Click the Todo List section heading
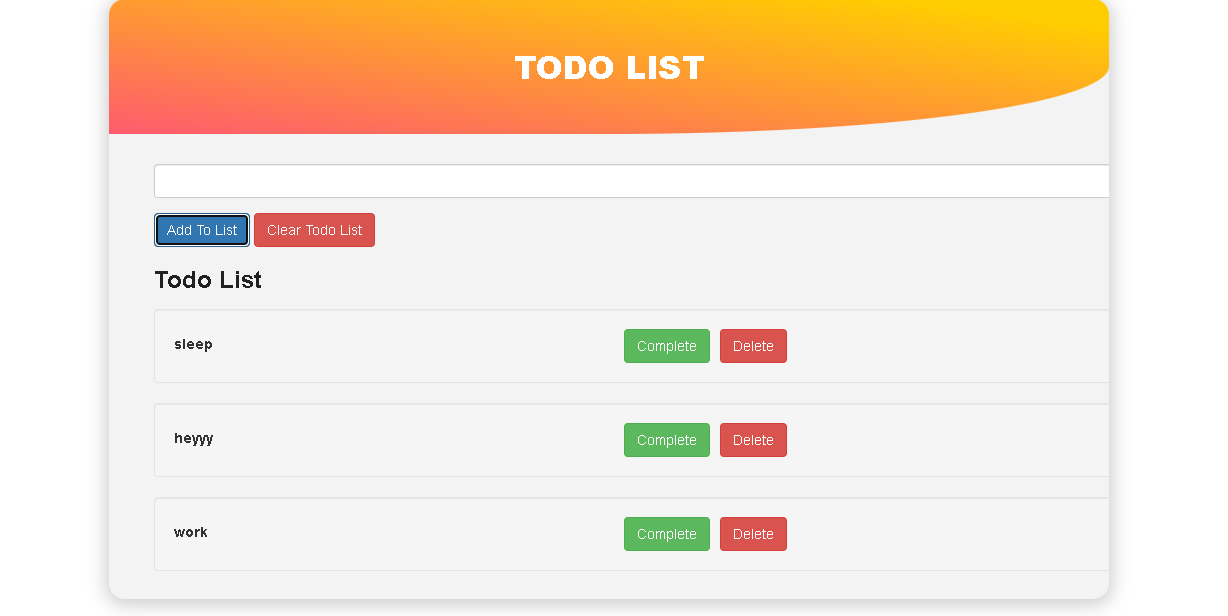 coord(208,280)
